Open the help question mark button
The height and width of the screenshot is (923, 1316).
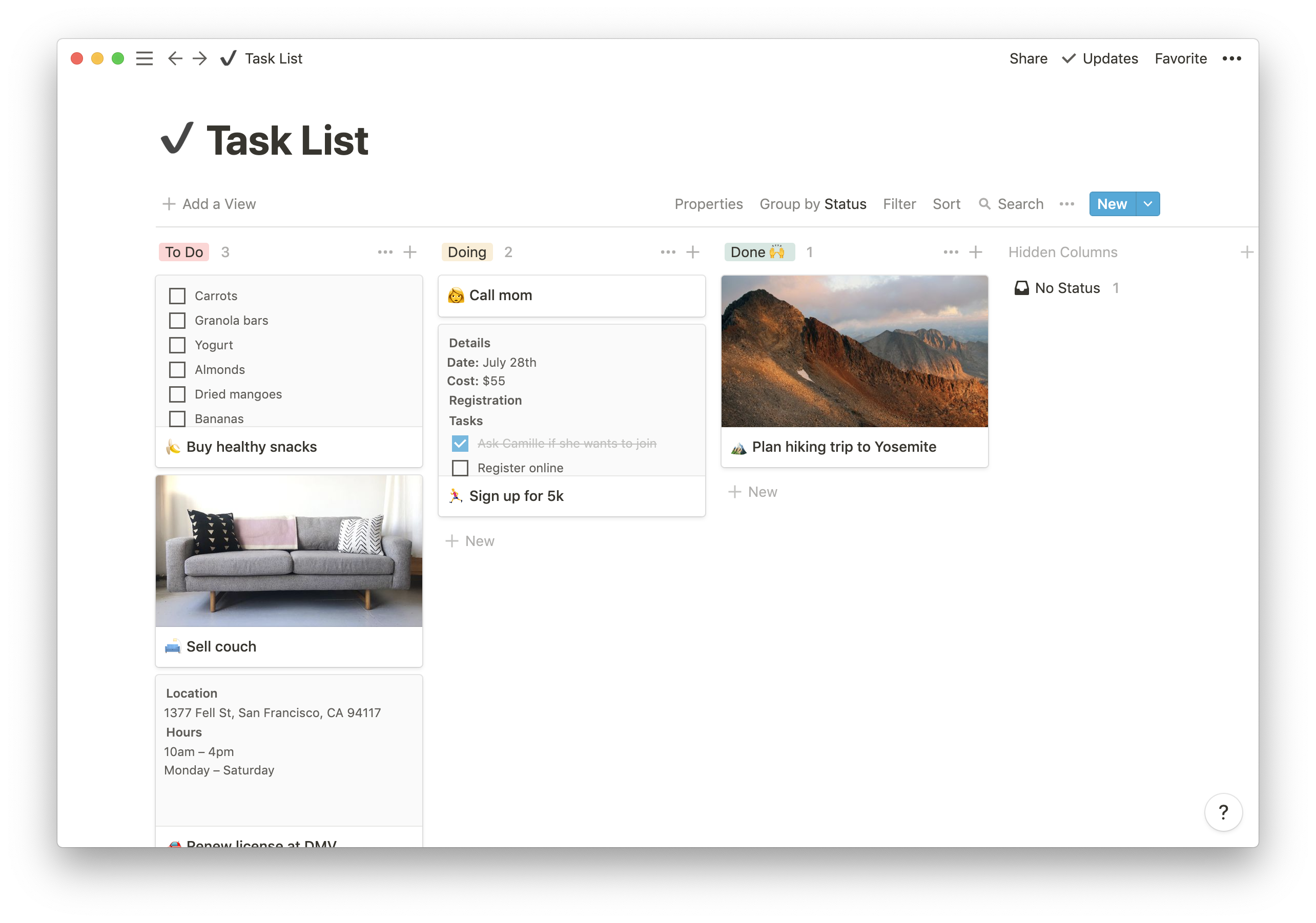[1224, 812]
